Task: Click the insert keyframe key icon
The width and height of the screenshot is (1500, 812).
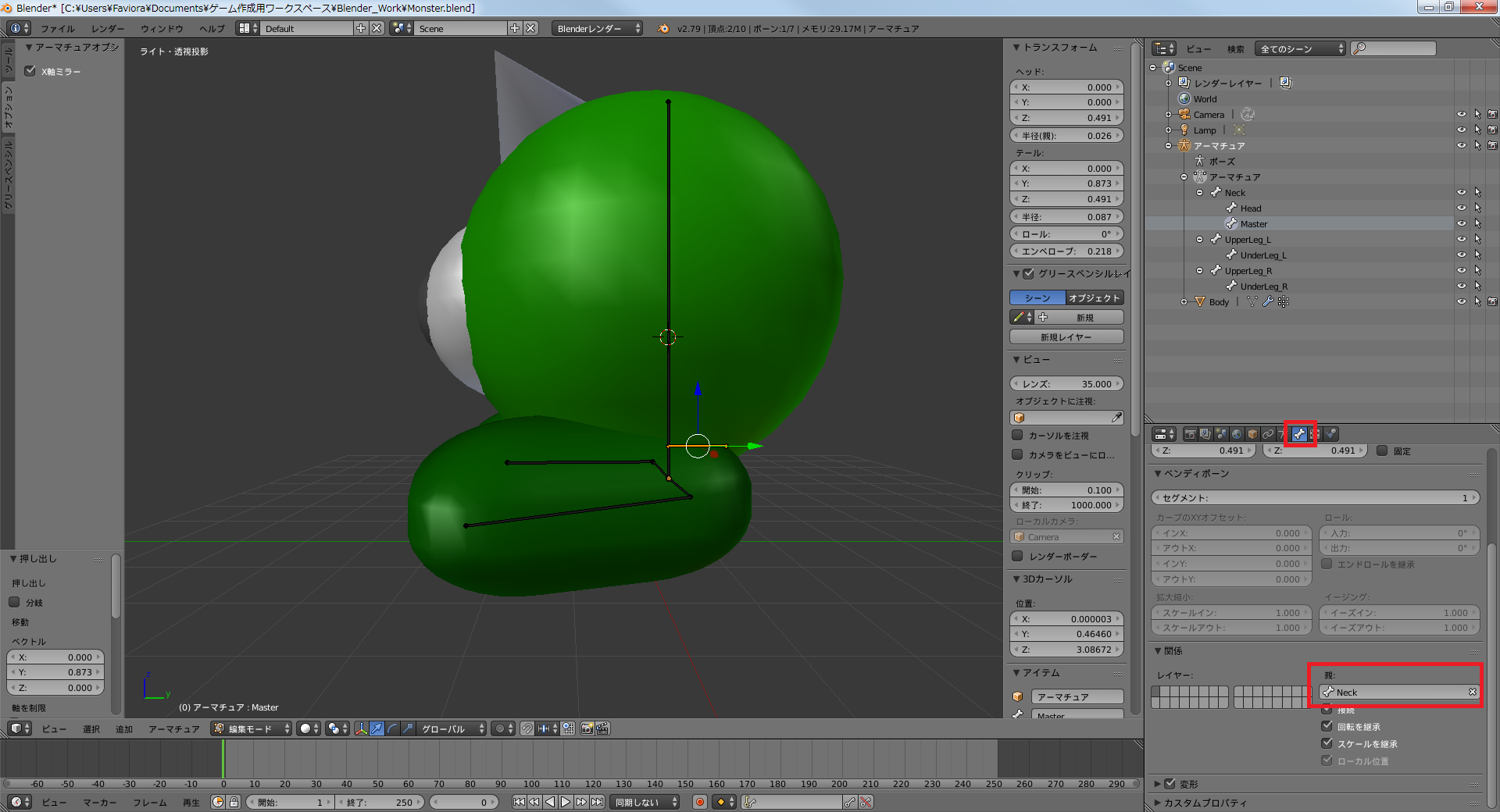Action: click(850, 802)
